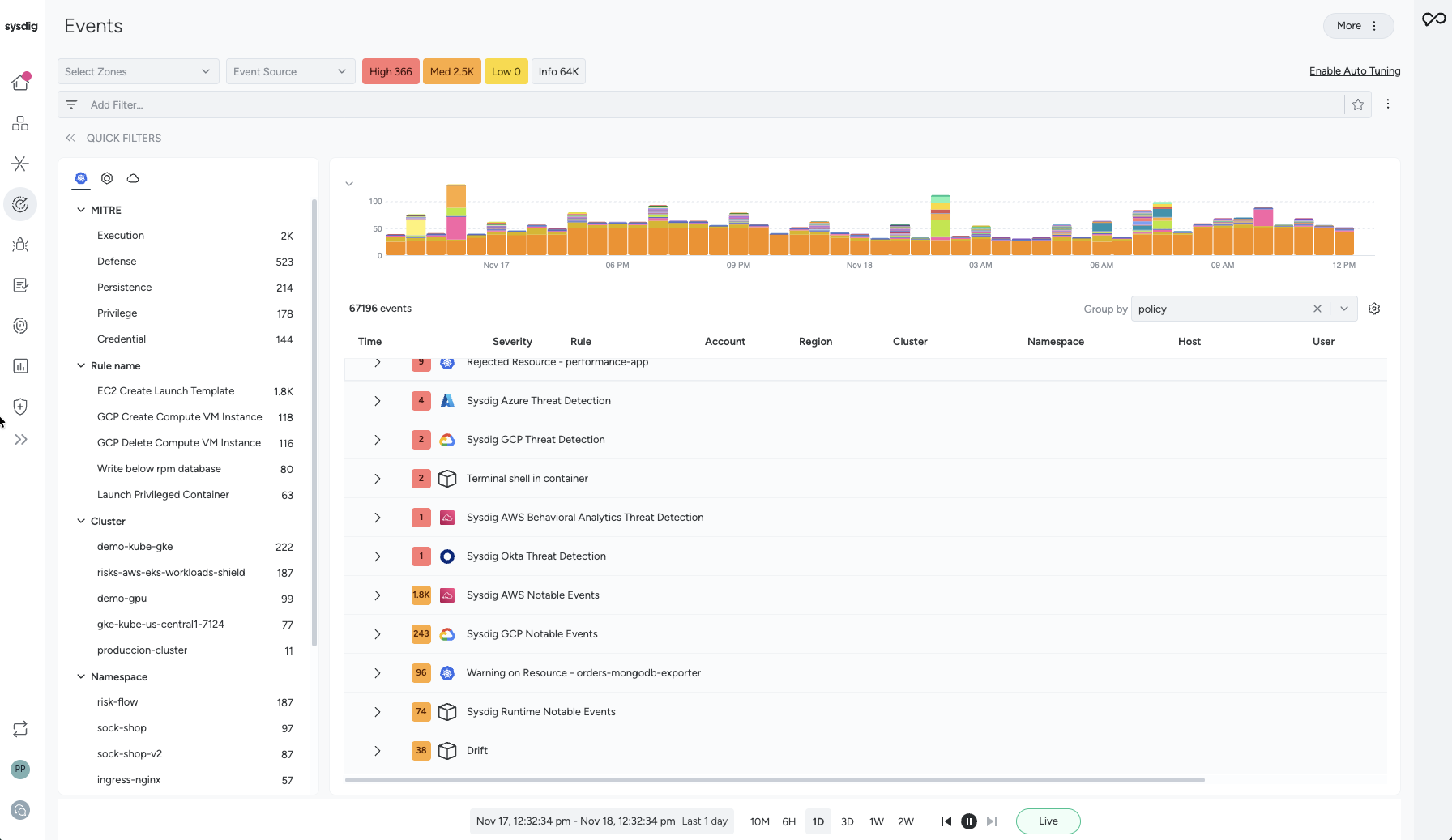Collapse the events chart with chevron
Screen dimensions: 1452x840
349,184
